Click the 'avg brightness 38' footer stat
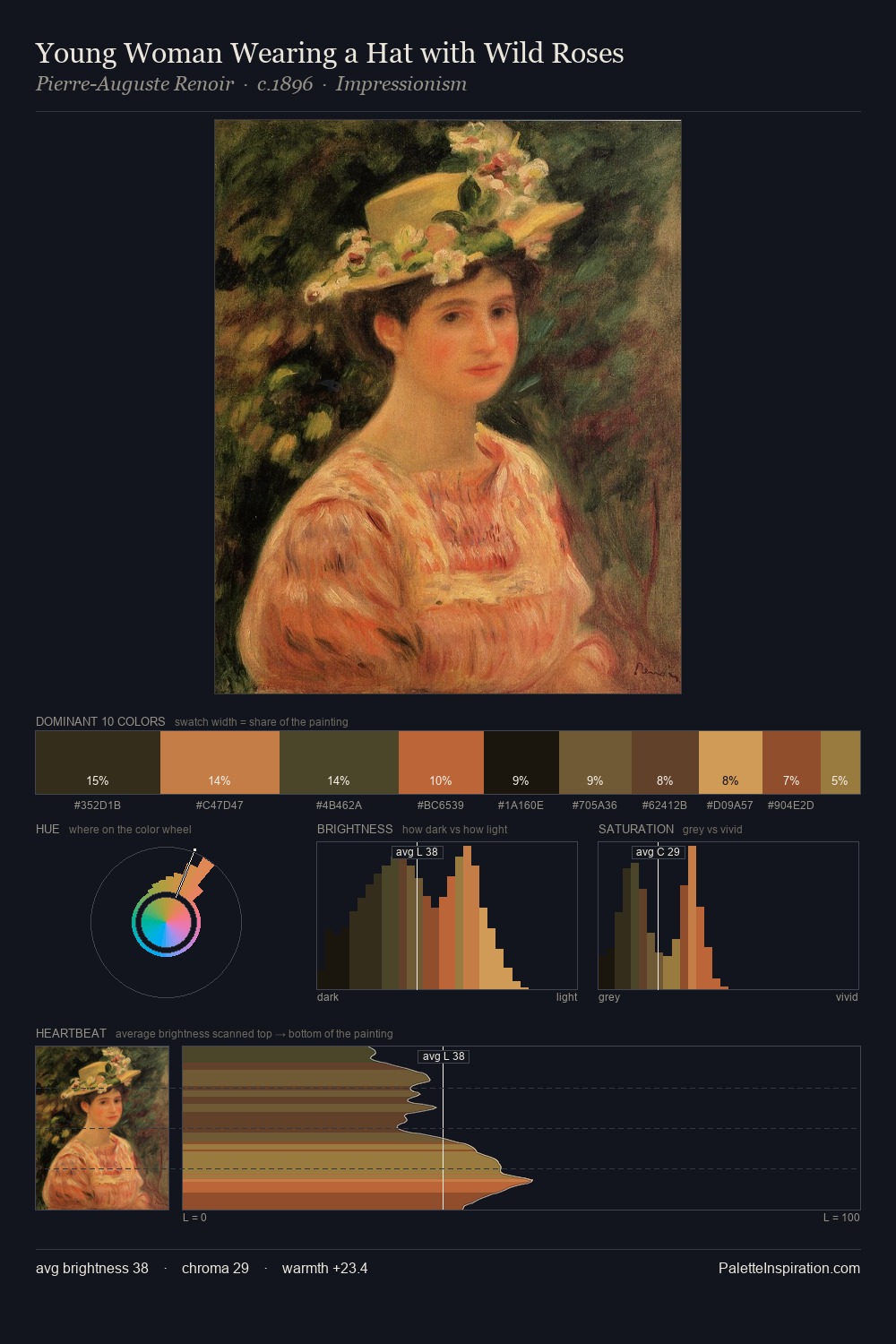 click(x=92, y=1268)
